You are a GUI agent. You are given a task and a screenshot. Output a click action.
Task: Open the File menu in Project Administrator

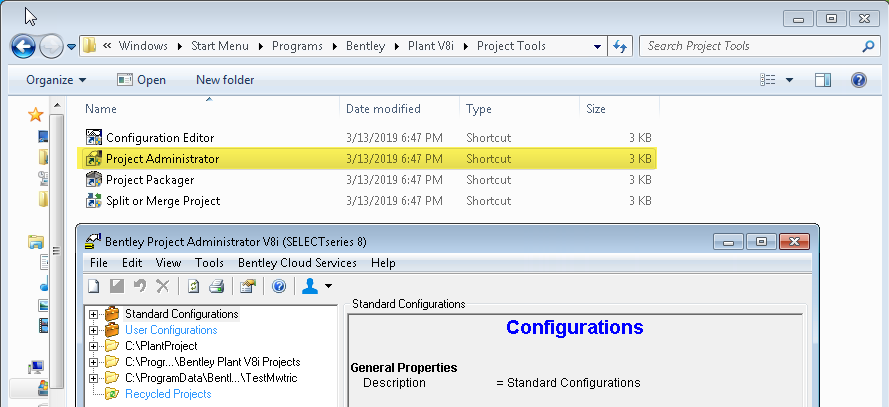(x=99, y=263)
